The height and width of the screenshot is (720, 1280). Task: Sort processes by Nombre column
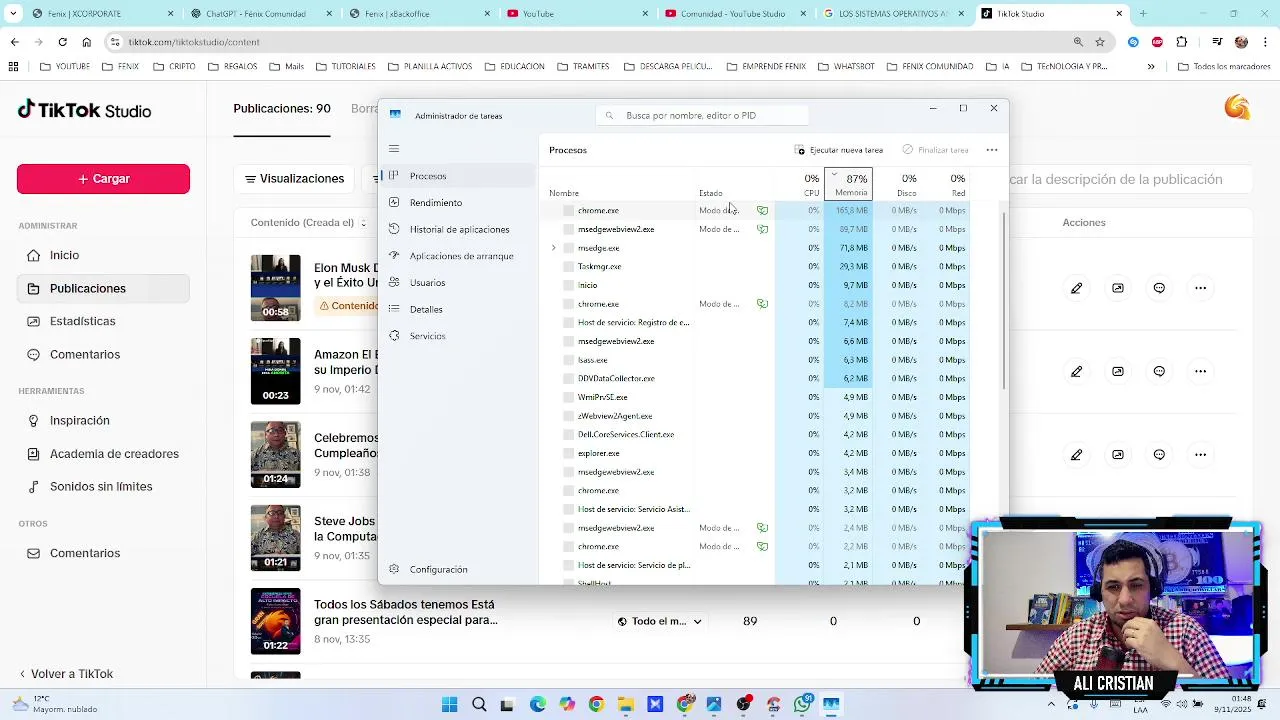564,193
